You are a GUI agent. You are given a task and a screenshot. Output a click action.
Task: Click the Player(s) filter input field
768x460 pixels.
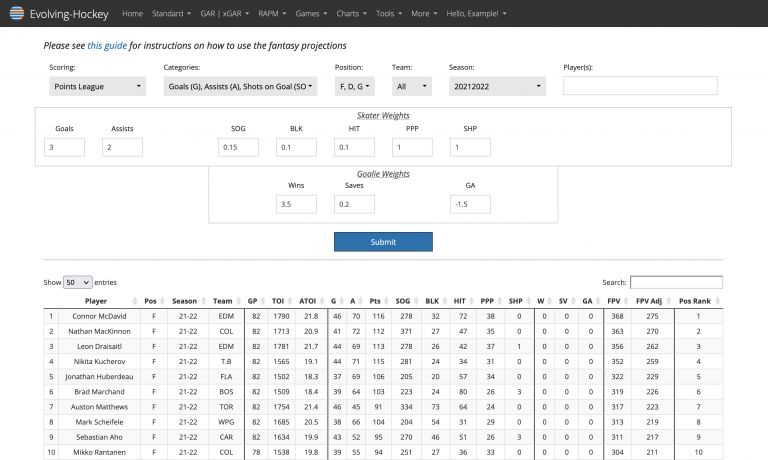click(x=642, y=87)
